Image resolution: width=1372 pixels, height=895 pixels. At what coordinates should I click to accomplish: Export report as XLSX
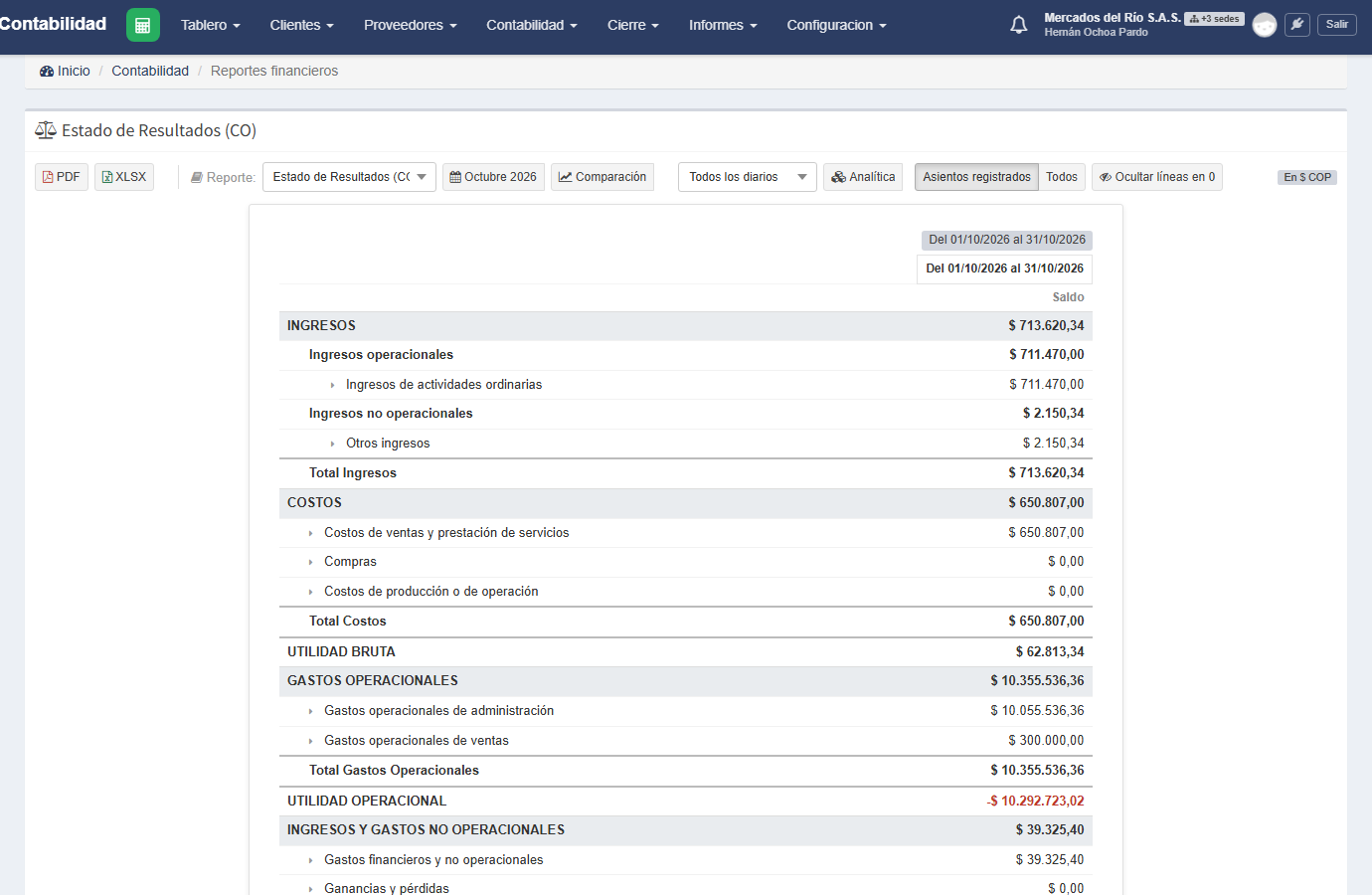[x=124, y=177]
